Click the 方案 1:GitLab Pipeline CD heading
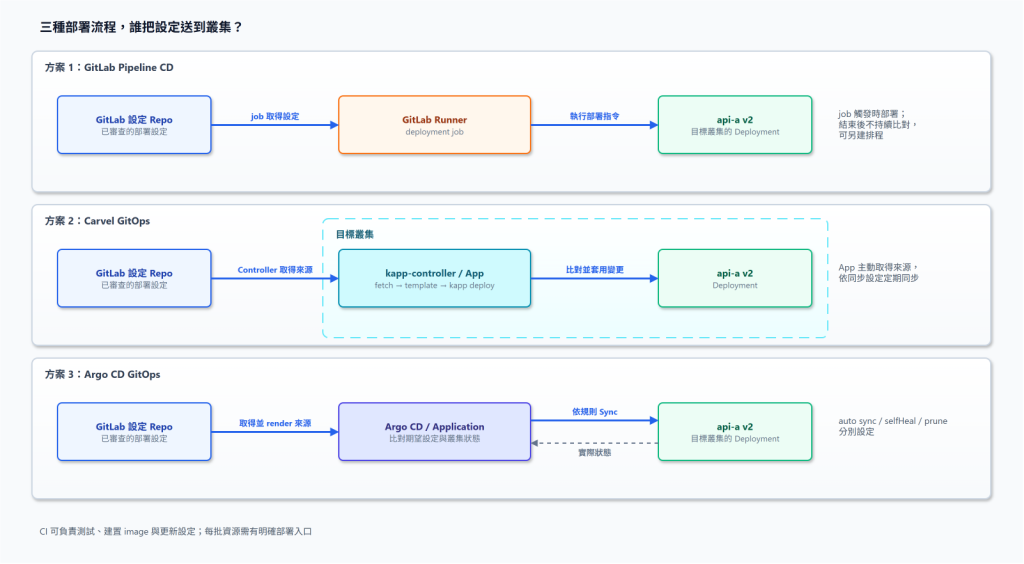Screen dimensions: 1024x564 [x=109, y=67]
